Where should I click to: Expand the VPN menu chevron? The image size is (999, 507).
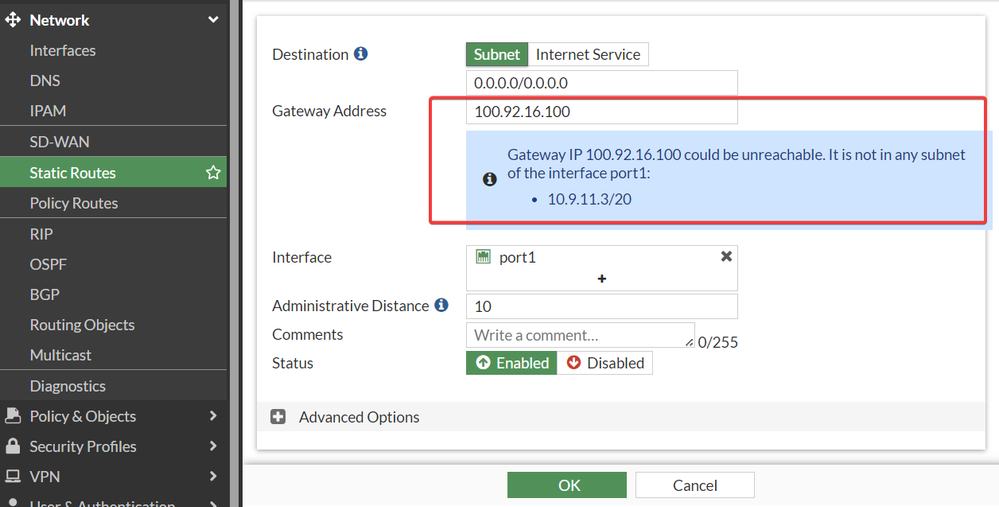[x=213, y=476]
